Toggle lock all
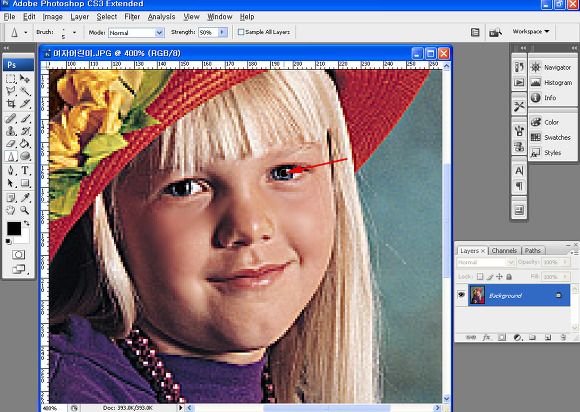 (x=509, y=276)
